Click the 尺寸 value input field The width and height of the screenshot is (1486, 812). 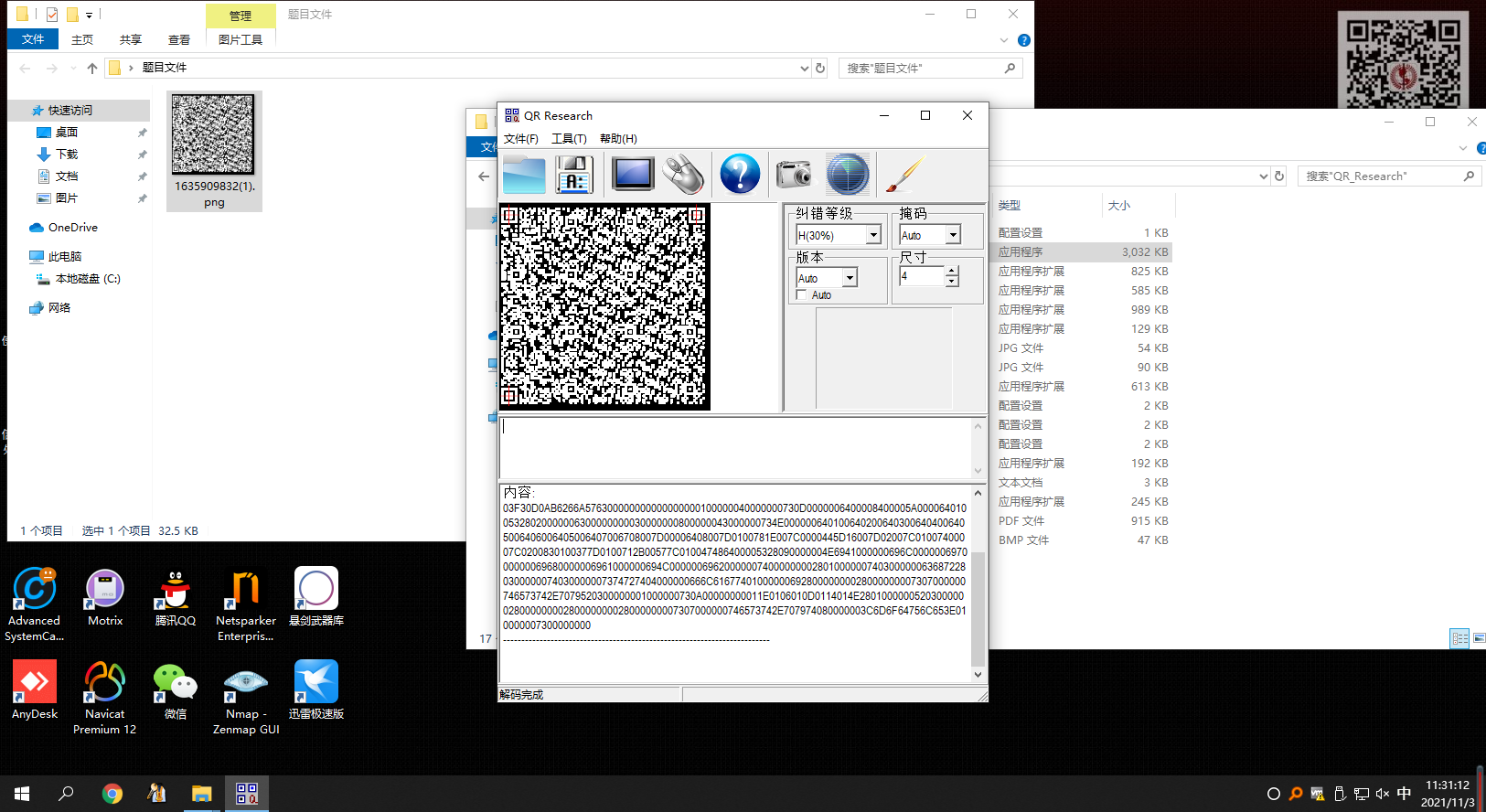pos(921,276)
